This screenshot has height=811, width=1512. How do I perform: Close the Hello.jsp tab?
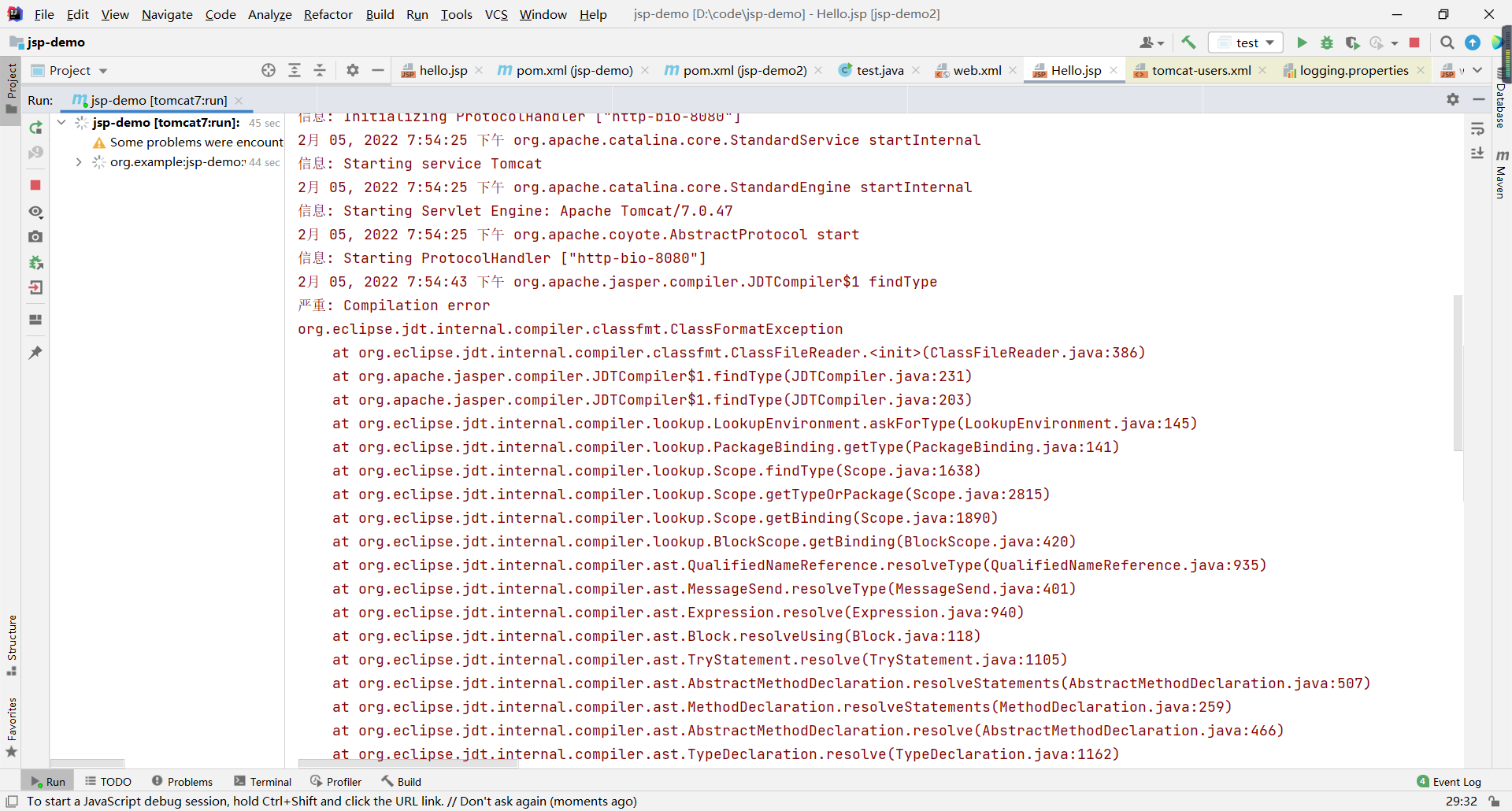(1114, 70)
